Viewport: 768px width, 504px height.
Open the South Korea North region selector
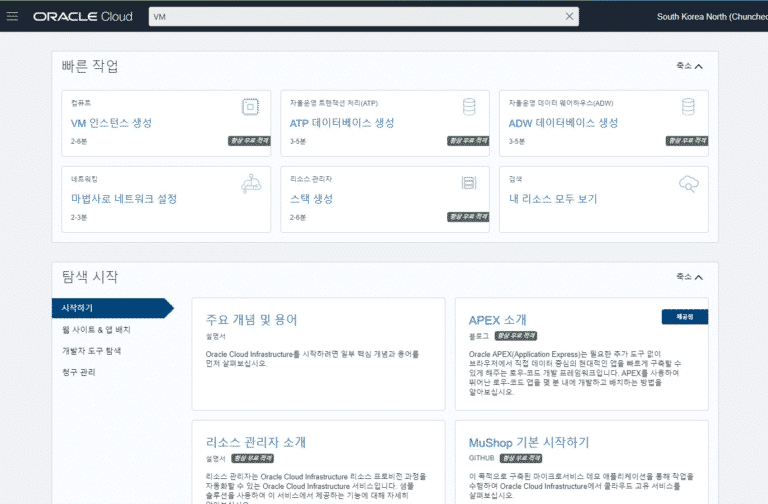[712, 16]
